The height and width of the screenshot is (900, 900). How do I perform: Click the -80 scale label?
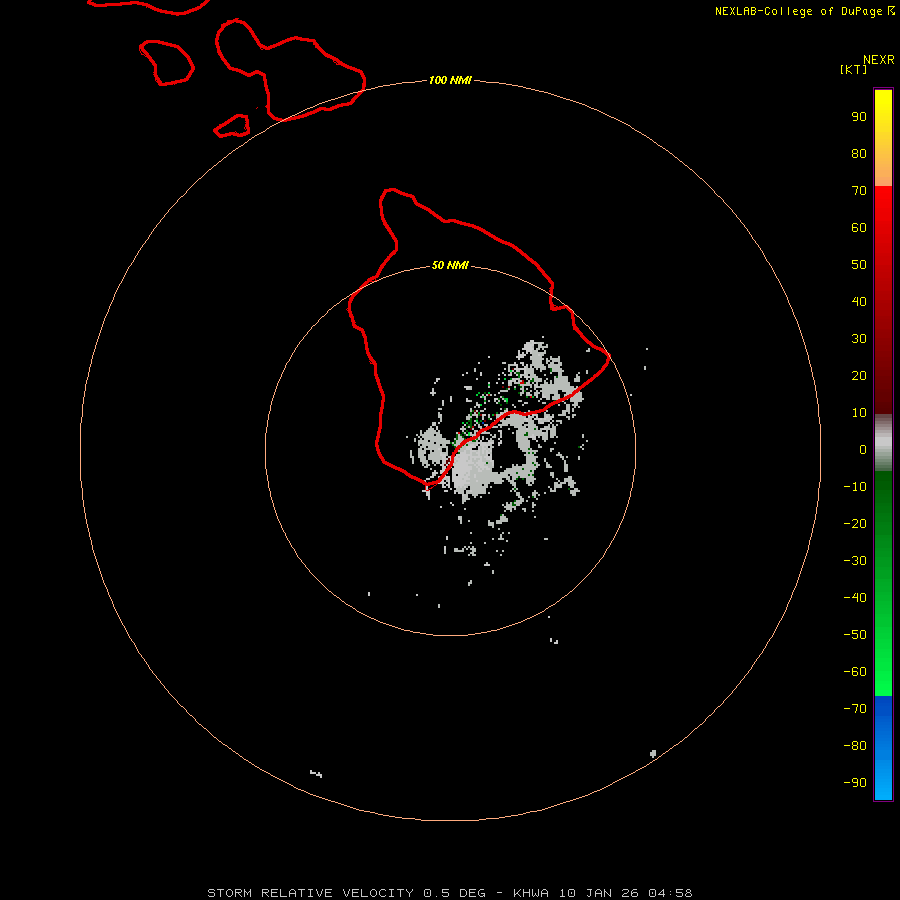pyautogui.click(x=855, y=746)
